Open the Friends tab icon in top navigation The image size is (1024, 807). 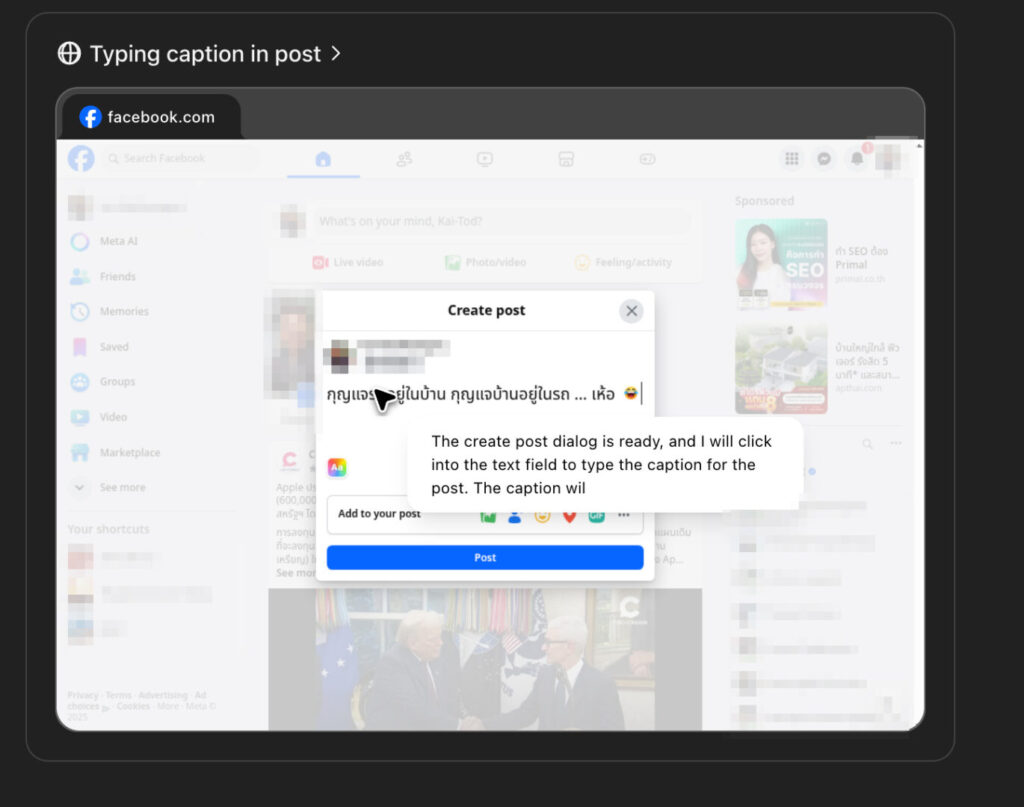point(404,159)
